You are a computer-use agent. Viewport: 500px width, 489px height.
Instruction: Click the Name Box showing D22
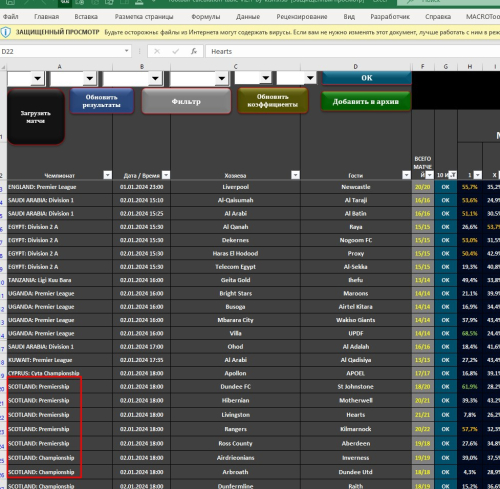pos(62,51)
